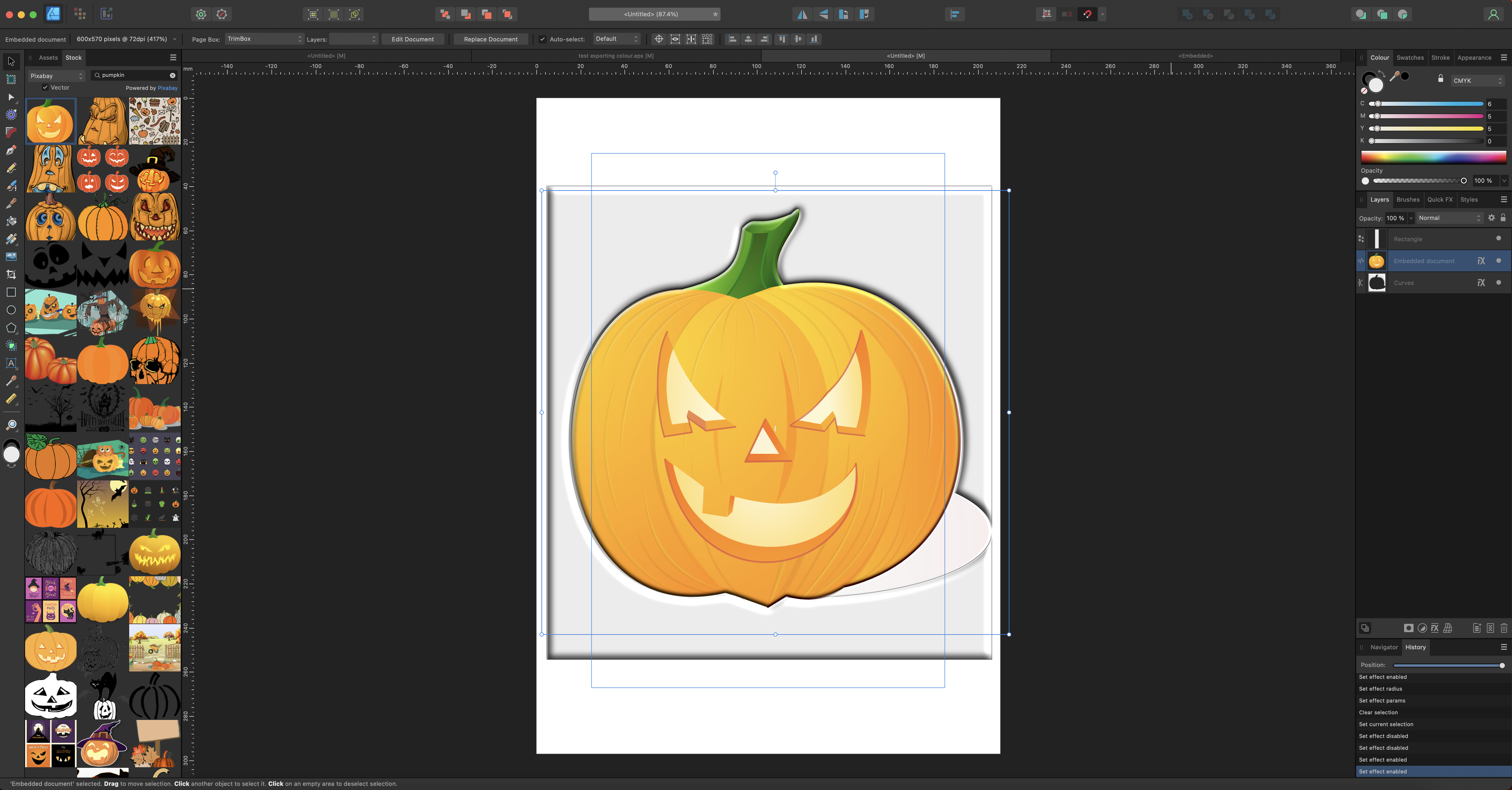Select the Pencil tool
The width and height of the screenshot is (1512, 790).
11,168
